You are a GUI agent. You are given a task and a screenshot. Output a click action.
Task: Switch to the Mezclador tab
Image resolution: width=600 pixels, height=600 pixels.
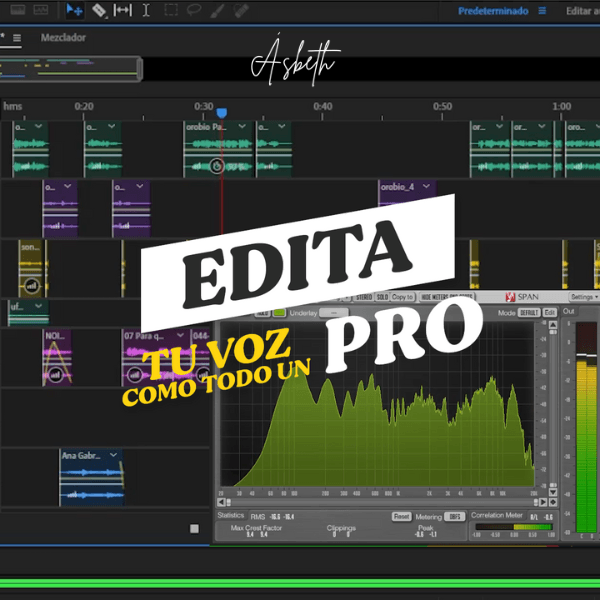tap(63, 38)
